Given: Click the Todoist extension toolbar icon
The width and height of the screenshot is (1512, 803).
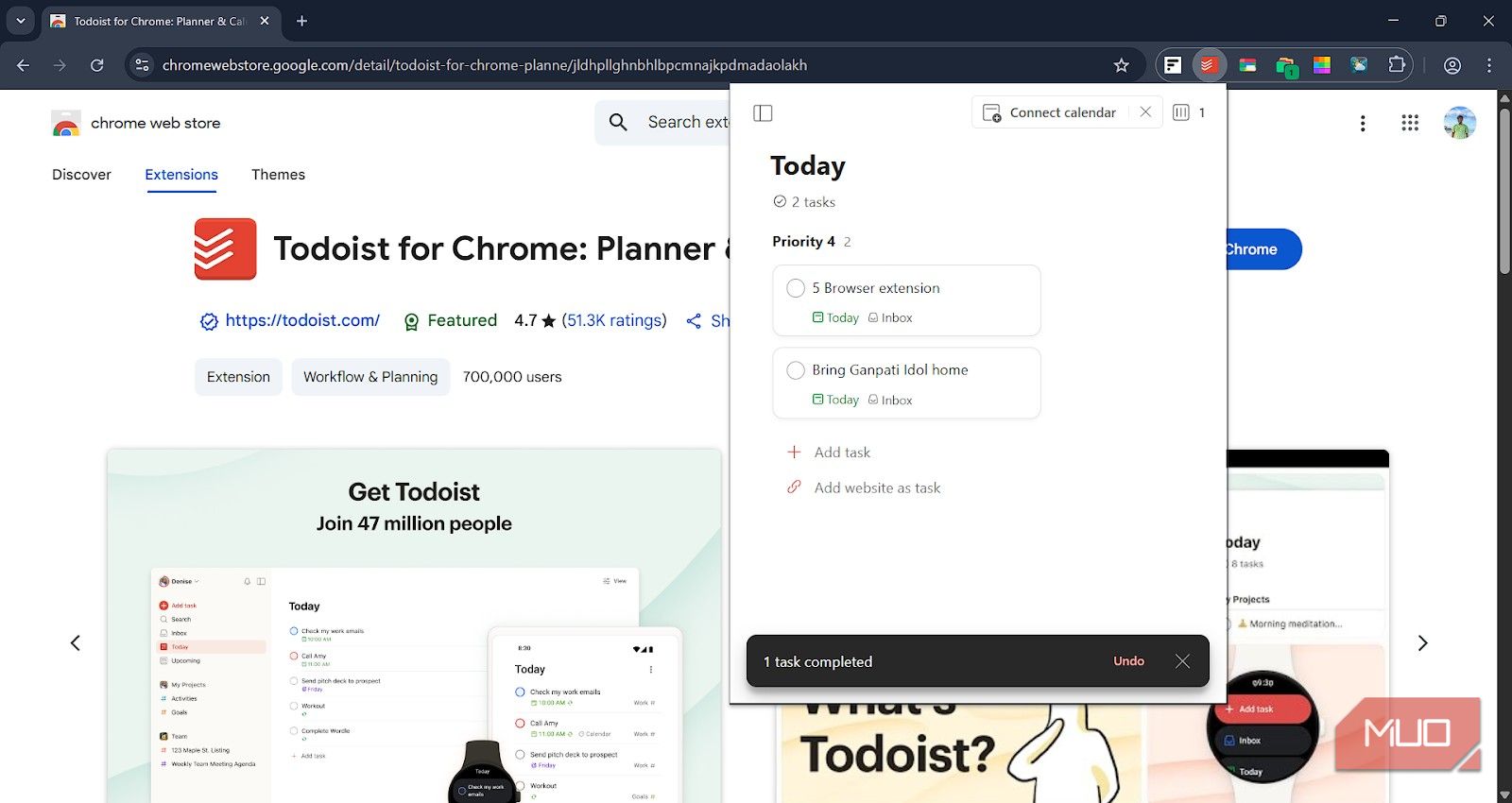Looking at the screenshot, I should (x=1208, y=65).
